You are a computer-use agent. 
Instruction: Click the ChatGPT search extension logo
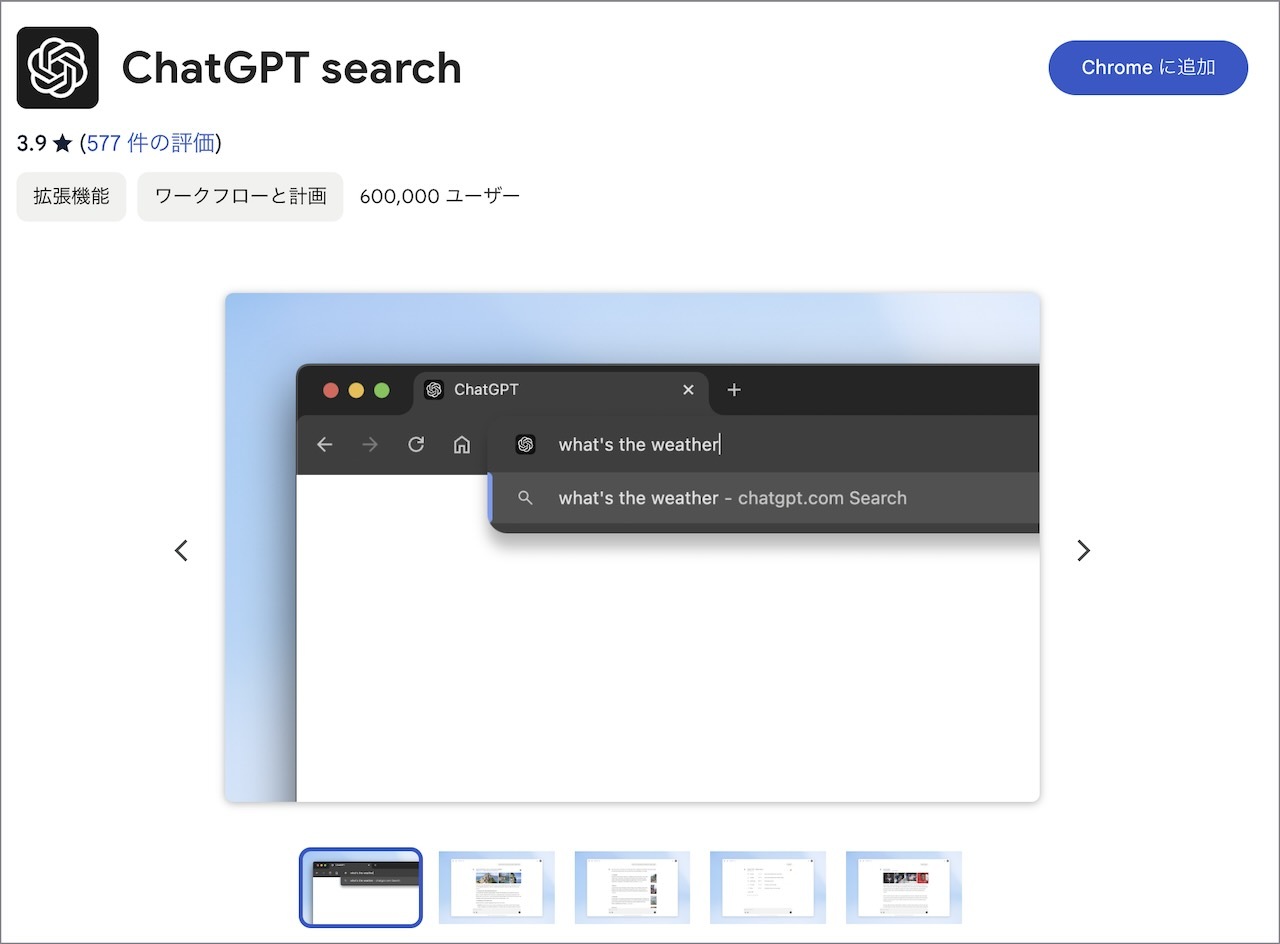(58, 68)
